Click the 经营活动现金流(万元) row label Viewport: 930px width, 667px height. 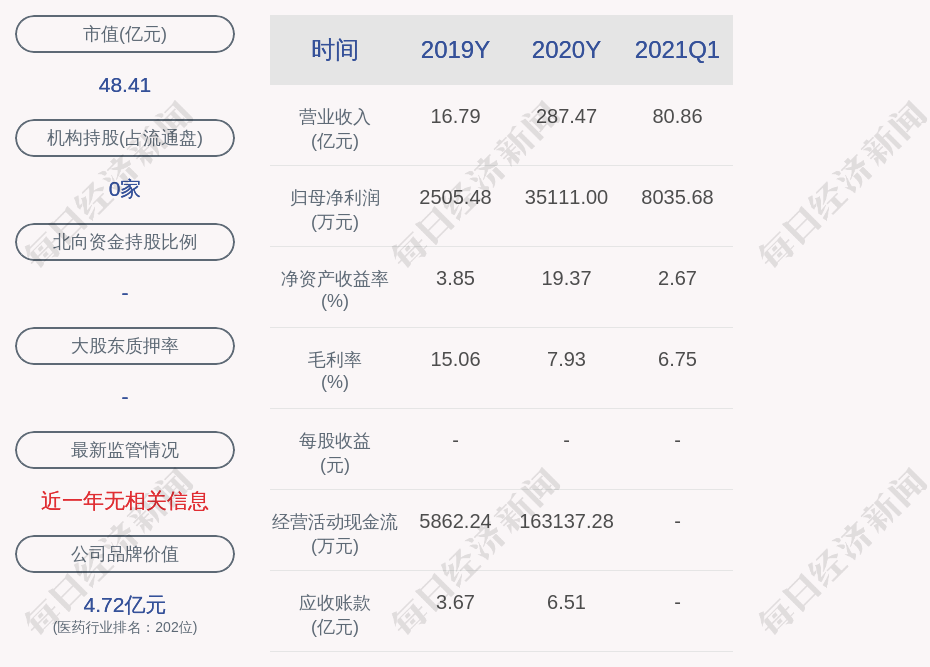pyautogui.click(x=335, y=533)
